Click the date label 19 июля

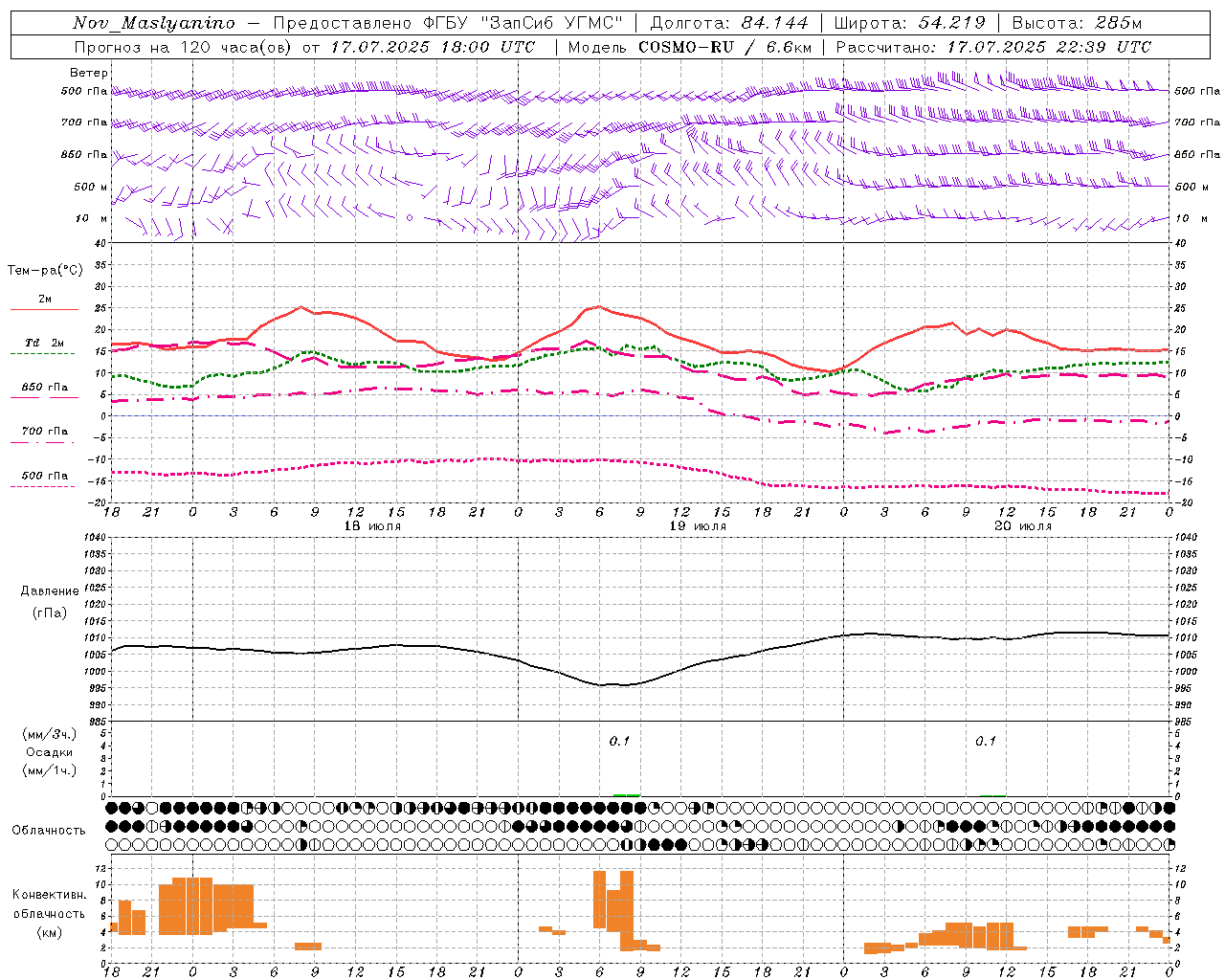point(698,526)
